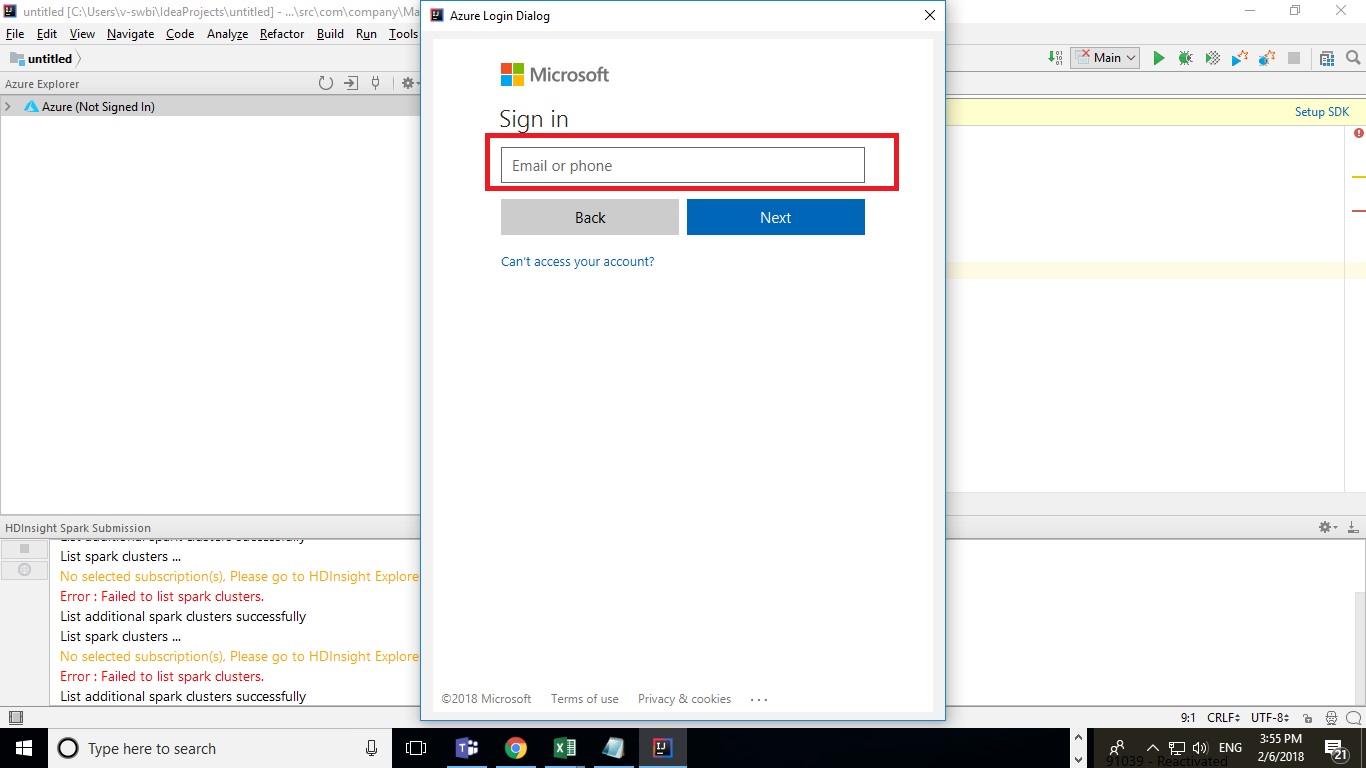Image resolution: width=1366 pixels, height=768 pixels.
Task: Click inside the Email or phone field
Action: [681, 164]
